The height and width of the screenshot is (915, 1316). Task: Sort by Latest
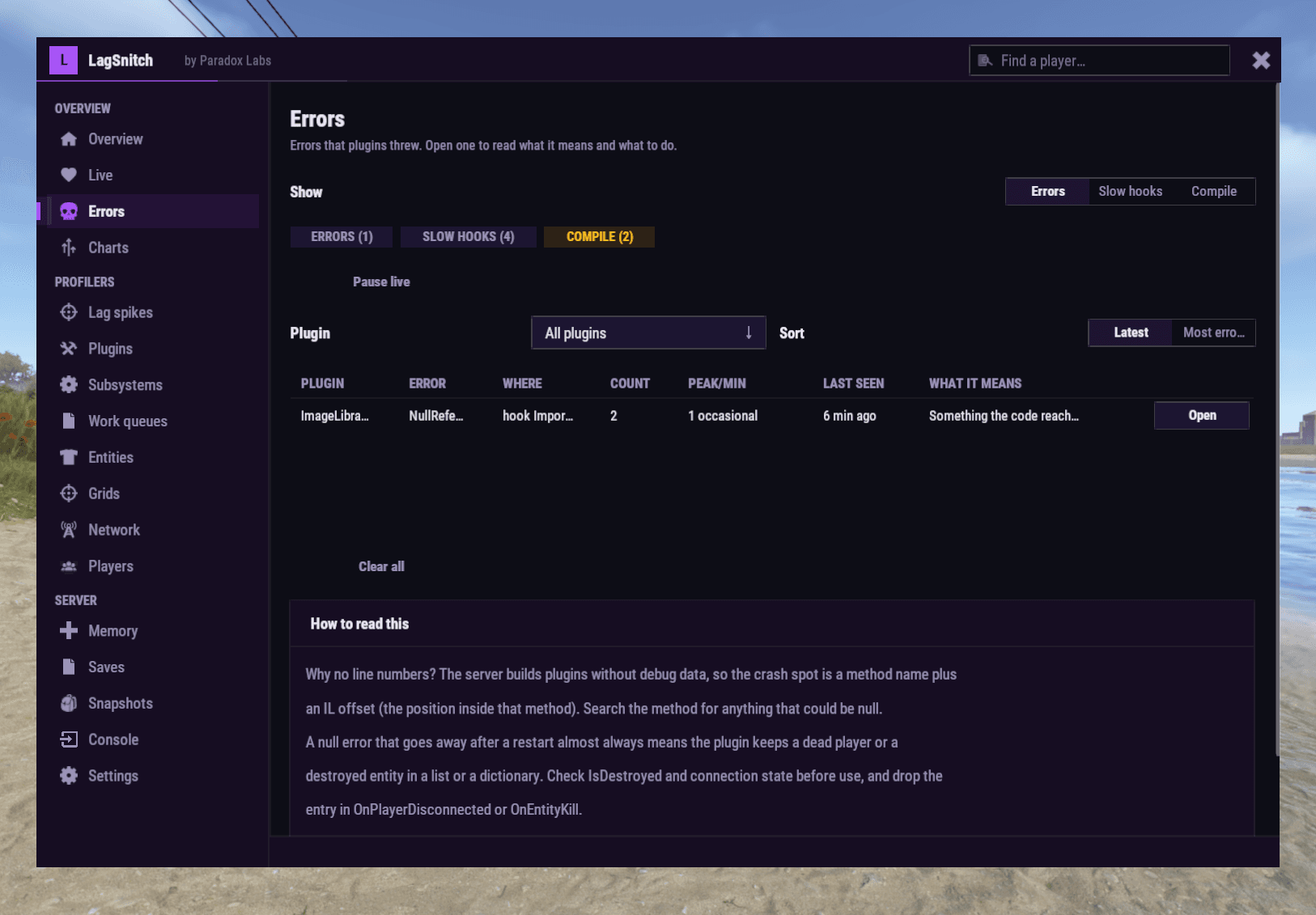(1131, 333)
